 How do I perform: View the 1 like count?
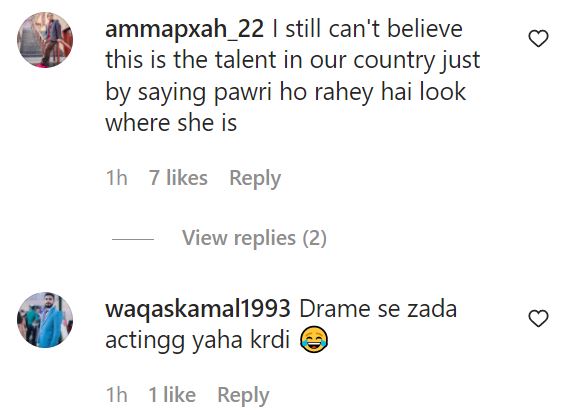[x=172, y=395]
